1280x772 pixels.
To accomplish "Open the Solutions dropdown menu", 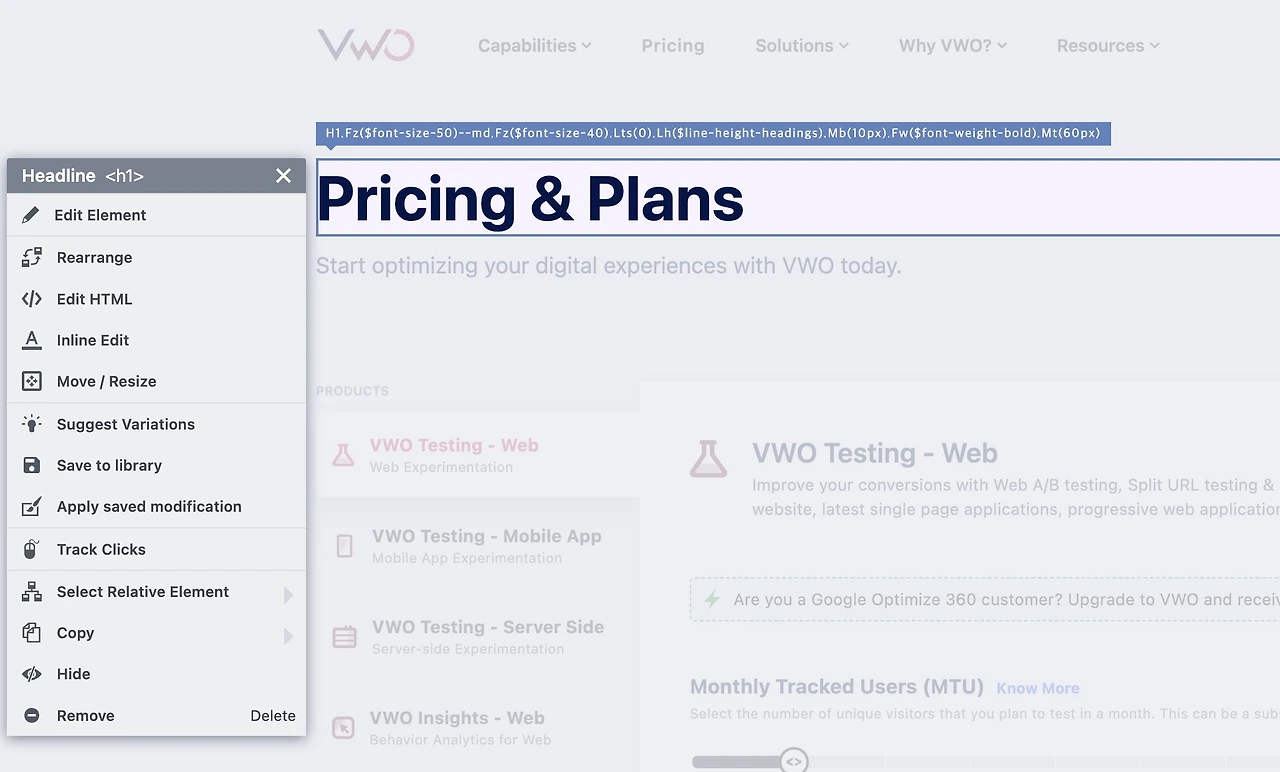I will [x=801, y=46].
